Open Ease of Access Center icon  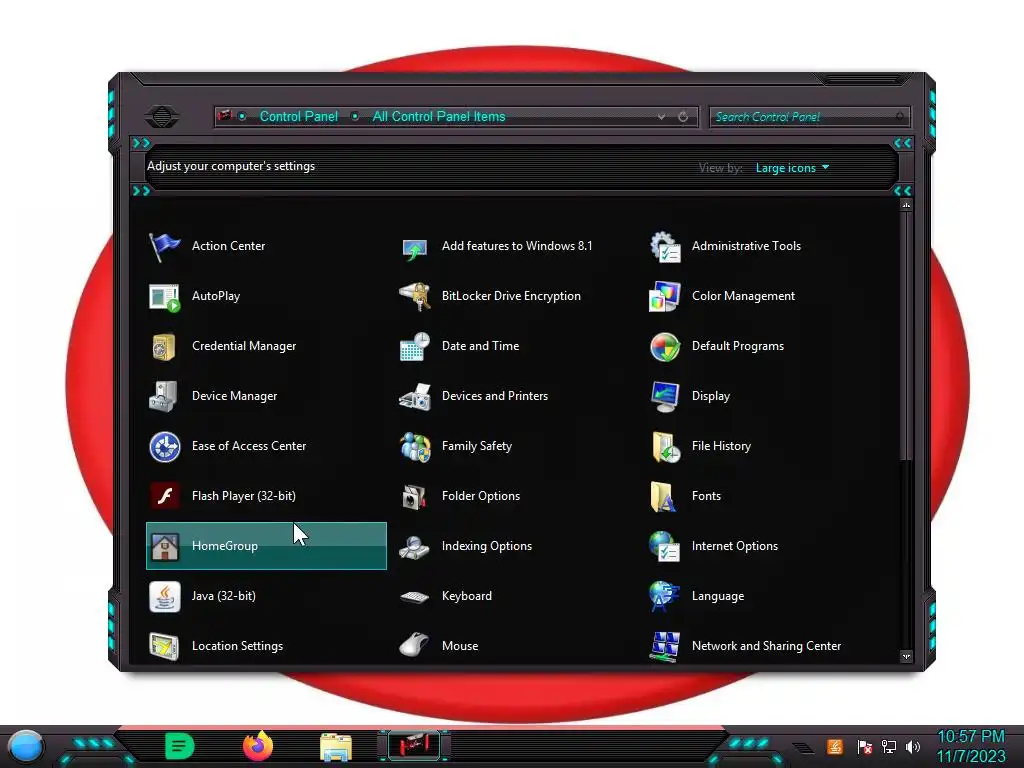pyautogui.click(x=165, y=447)
